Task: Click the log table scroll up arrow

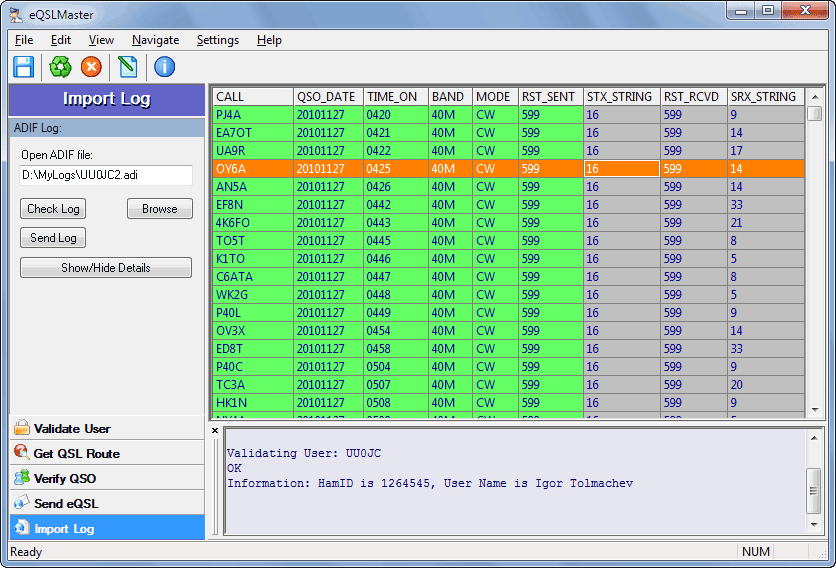Action: [815, 97]
